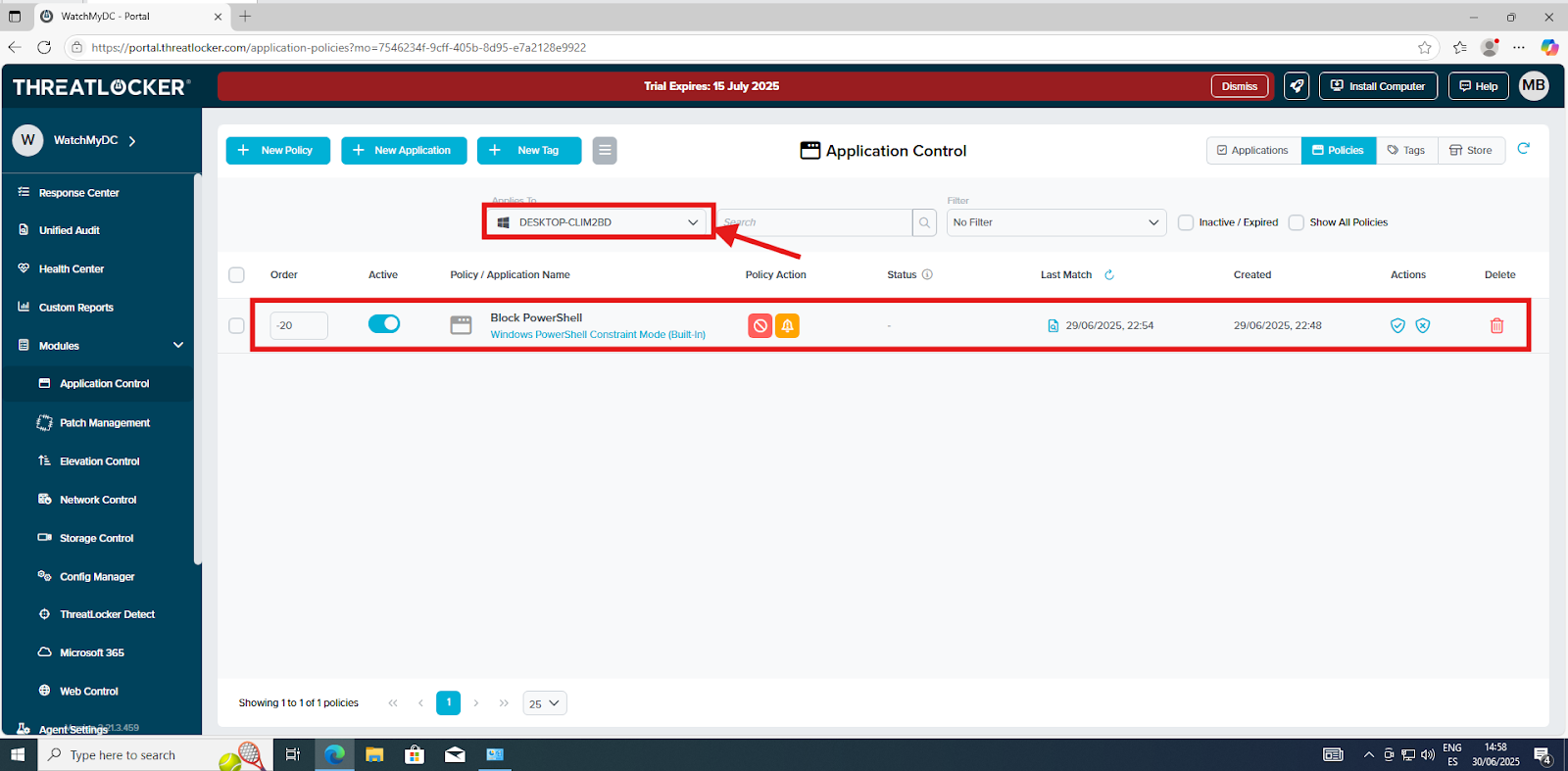Open File Explorer on taskbar
Image resolution: width=1568 pixels, height=771 pixels.
(x=374, y=754)
